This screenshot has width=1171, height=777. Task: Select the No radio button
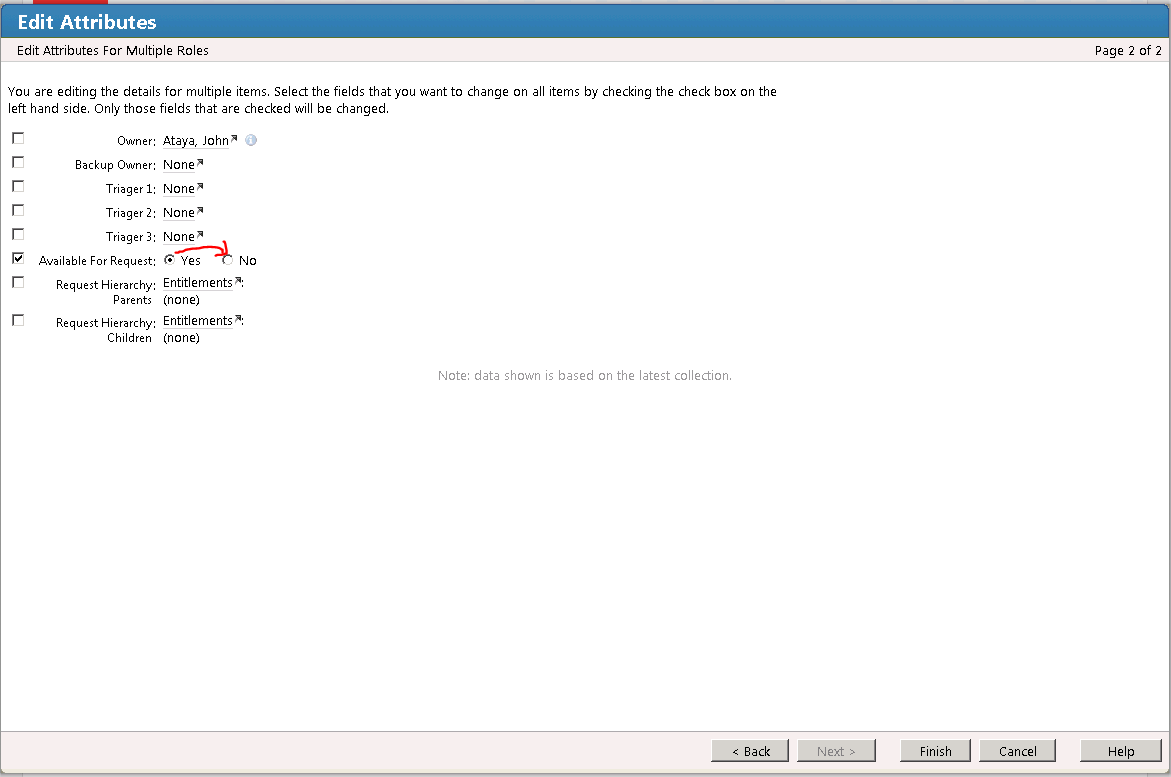click(228, 260)
